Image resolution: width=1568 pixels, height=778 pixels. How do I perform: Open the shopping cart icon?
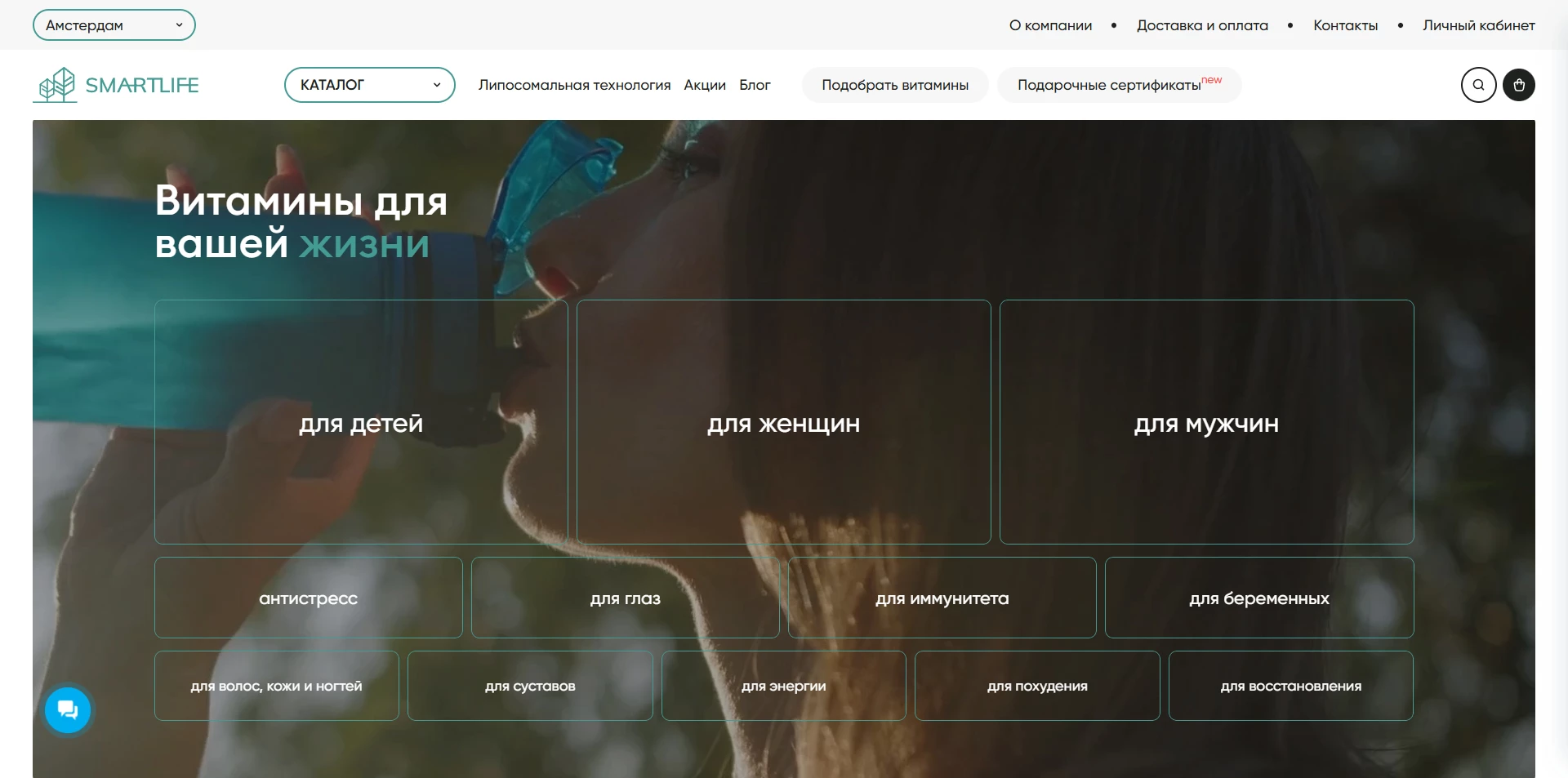1519,85
